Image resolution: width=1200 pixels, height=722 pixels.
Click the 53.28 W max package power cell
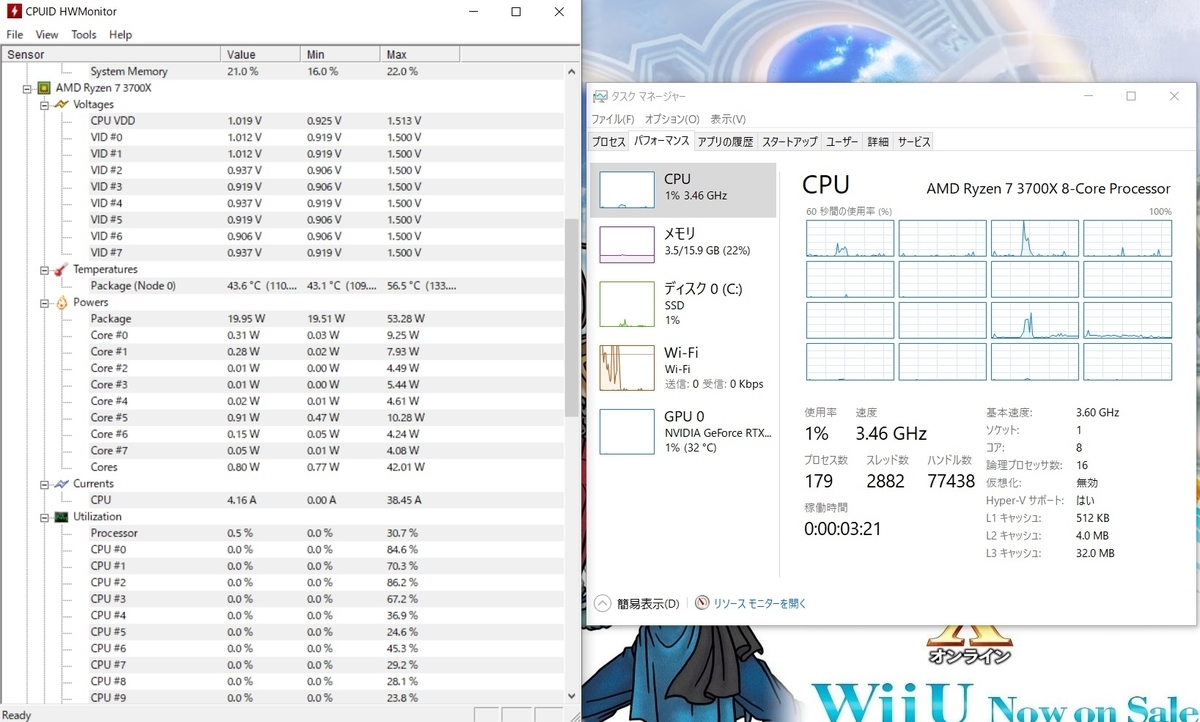(x=406, y=319)
